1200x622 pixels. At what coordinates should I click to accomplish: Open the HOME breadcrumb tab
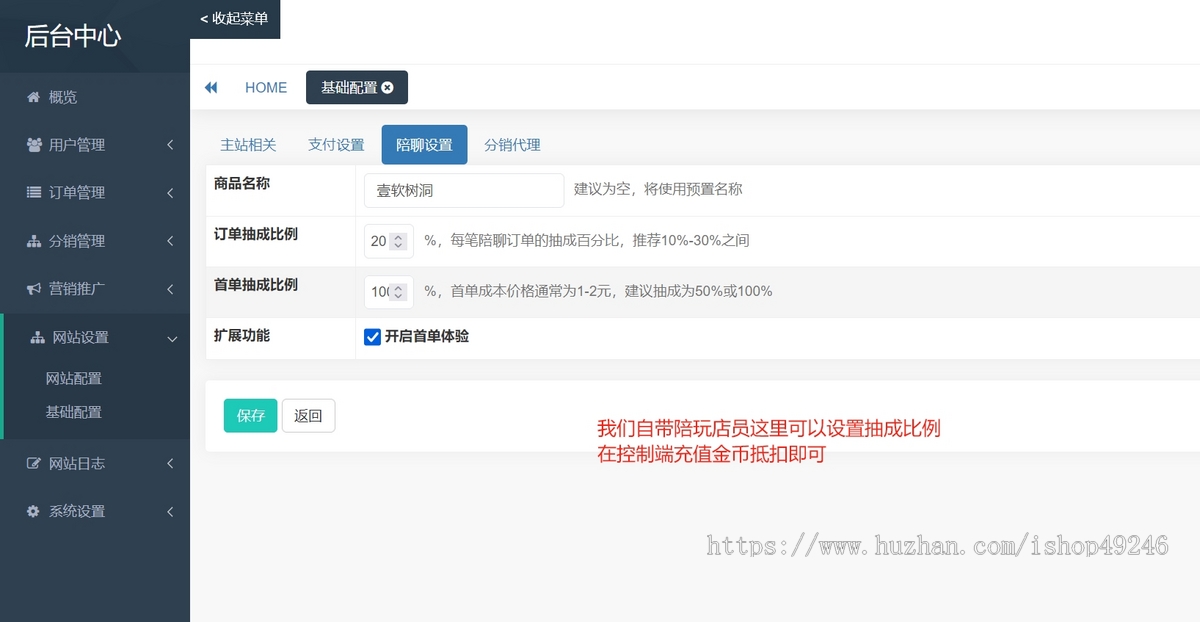(266, 88)
